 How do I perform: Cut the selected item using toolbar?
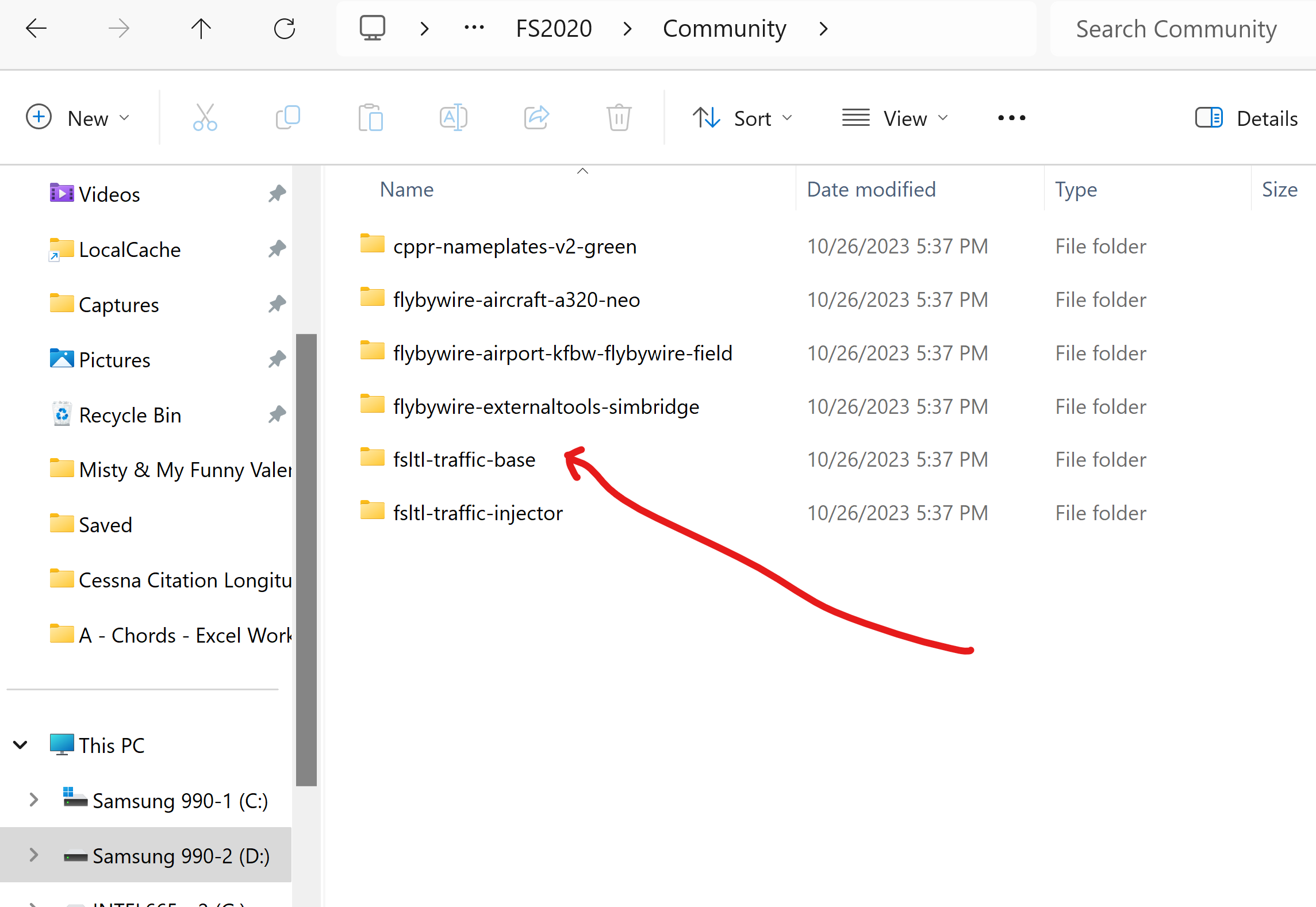[205, 117]
